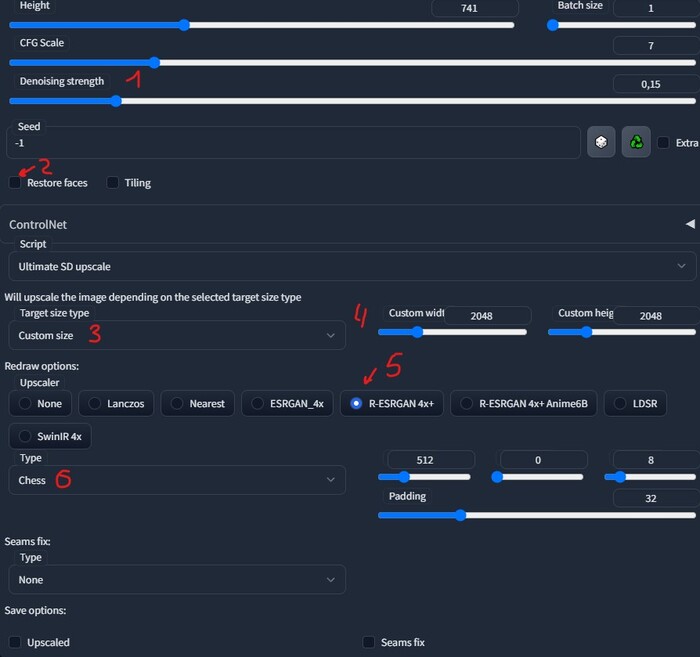Click the CFG Scale slider handle
Screen dimensions: 700x657
click(x=154, y=62)
